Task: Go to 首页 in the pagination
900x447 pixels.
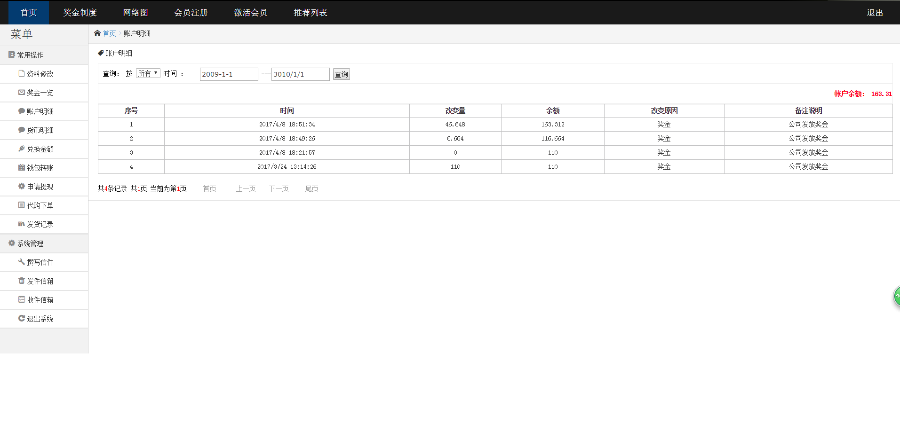Action: 210,189
